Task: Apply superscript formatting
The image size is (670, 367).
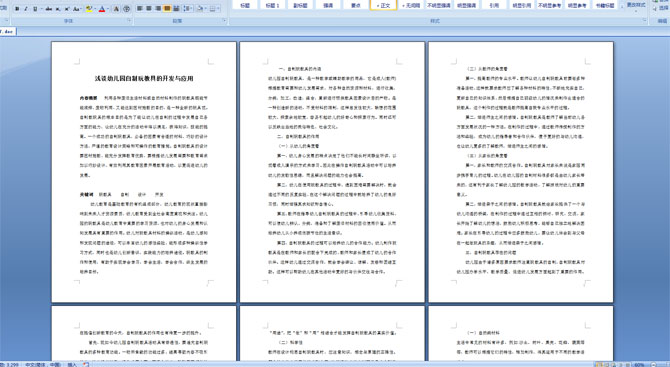Action: point(67,9)
